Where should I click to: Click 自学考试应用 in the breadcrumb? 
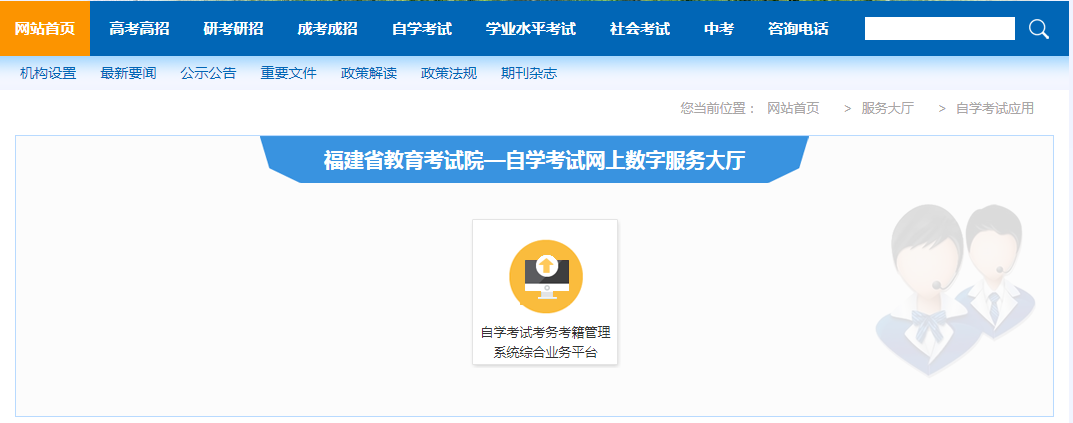coord(995,108)
